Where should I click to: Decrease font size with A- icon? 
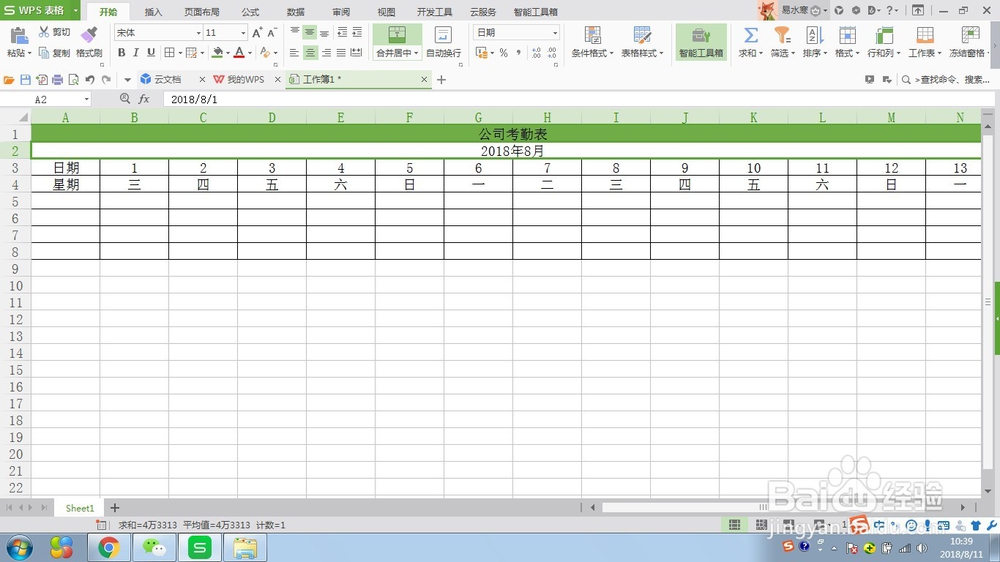coord(272,33)
